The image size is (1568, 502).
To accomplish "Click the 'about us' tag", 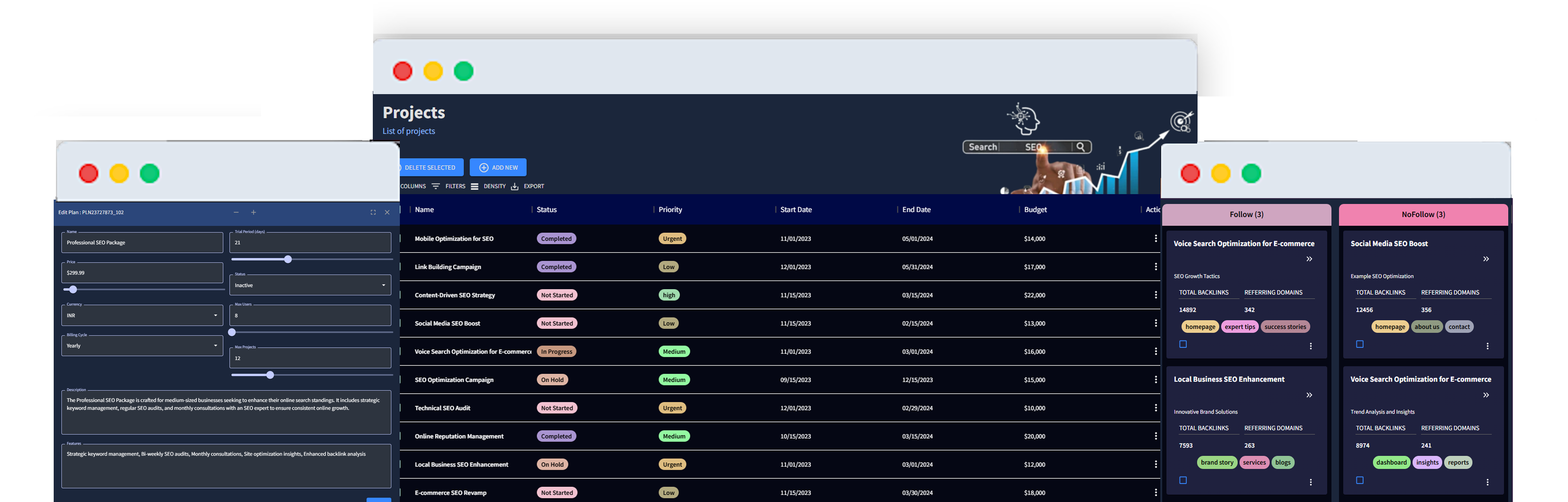I will point(1427,327).
